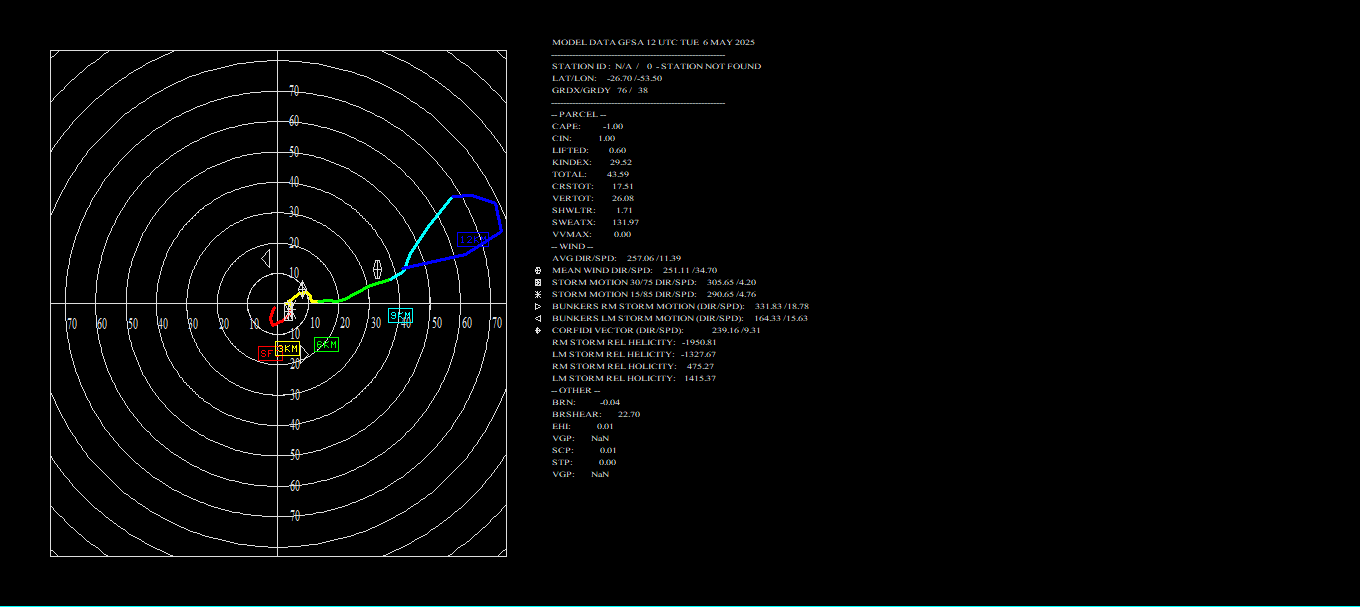Click the Bunkers LM left-pointing triangle legend symbol
Viewport: 1360px width, 607px height.
[538, 318]
